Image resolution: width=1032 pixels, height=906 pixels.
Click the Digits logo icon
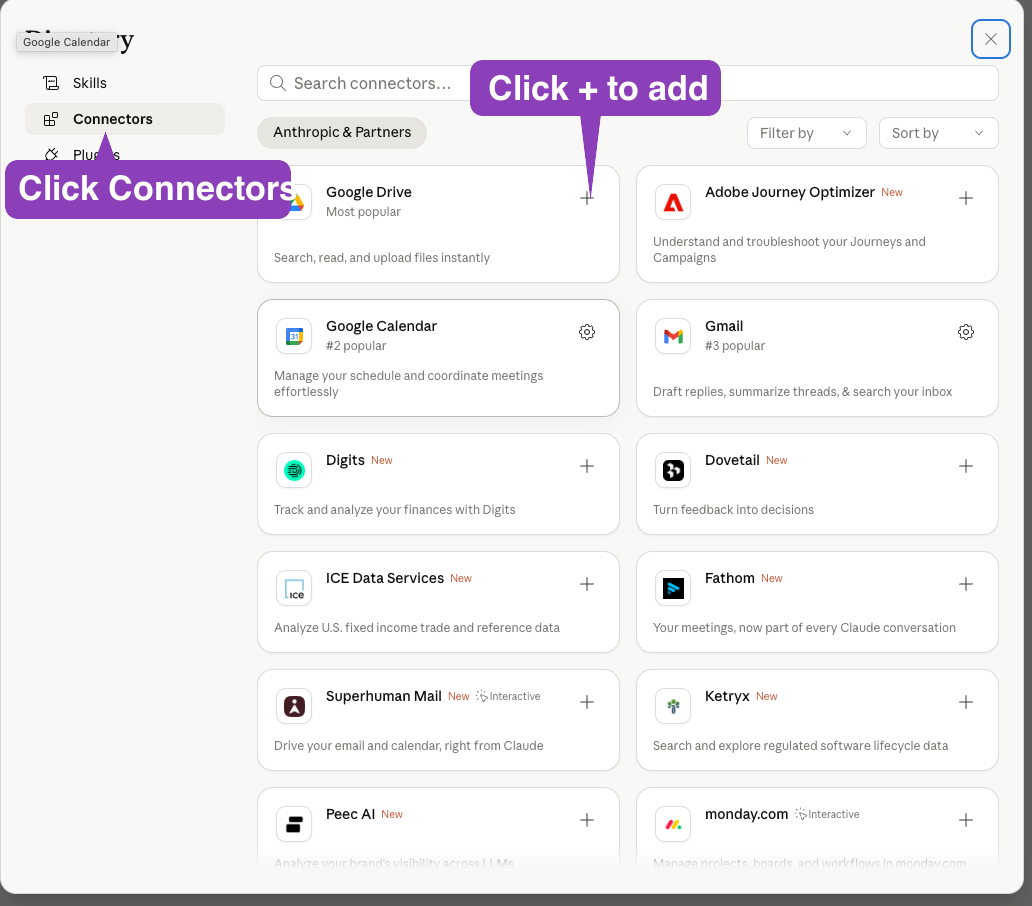coord(294,470)
